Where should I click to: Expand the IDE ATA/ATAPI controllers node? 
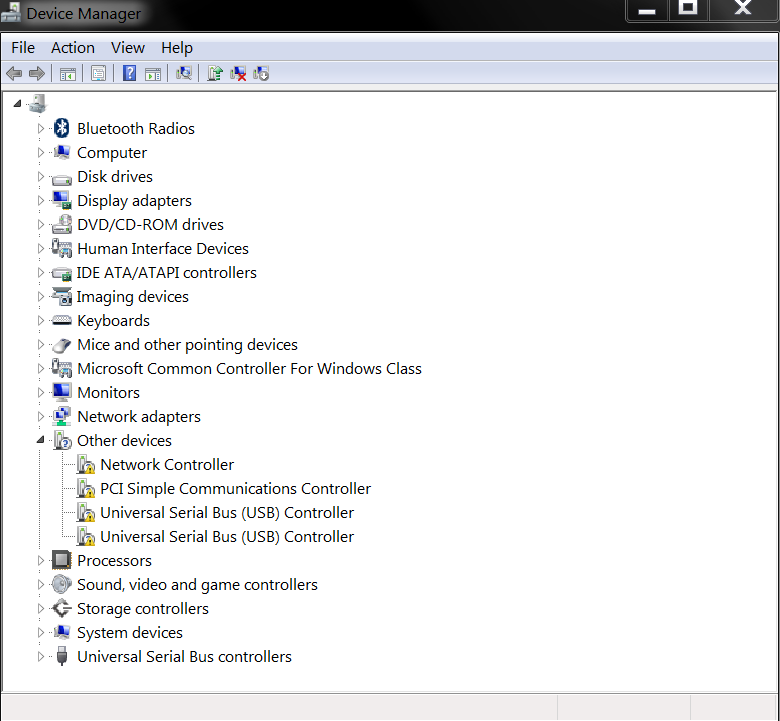41,272
